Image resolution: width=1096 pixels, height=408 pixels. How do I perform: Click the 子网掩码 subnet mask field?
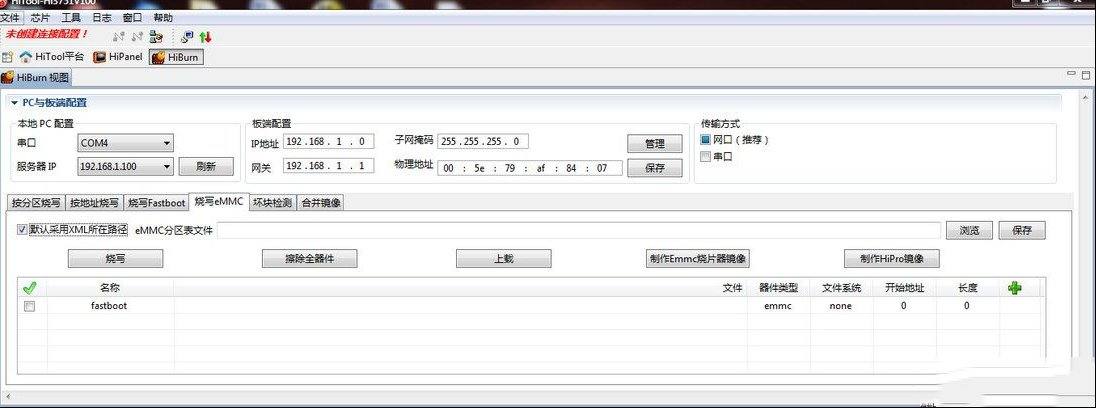[x=483, y=141]
